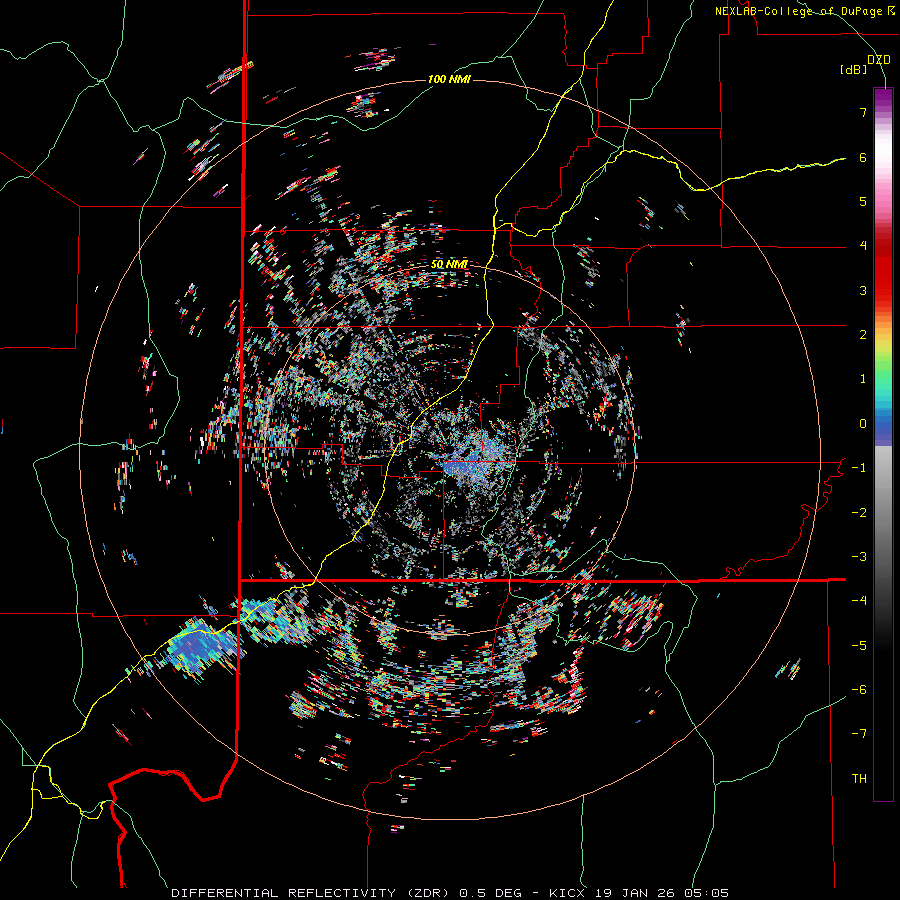Image resolution: width=900 pixels, height=900 pixels.
Task: Click the 0 dB scale label
Action: 863,424
